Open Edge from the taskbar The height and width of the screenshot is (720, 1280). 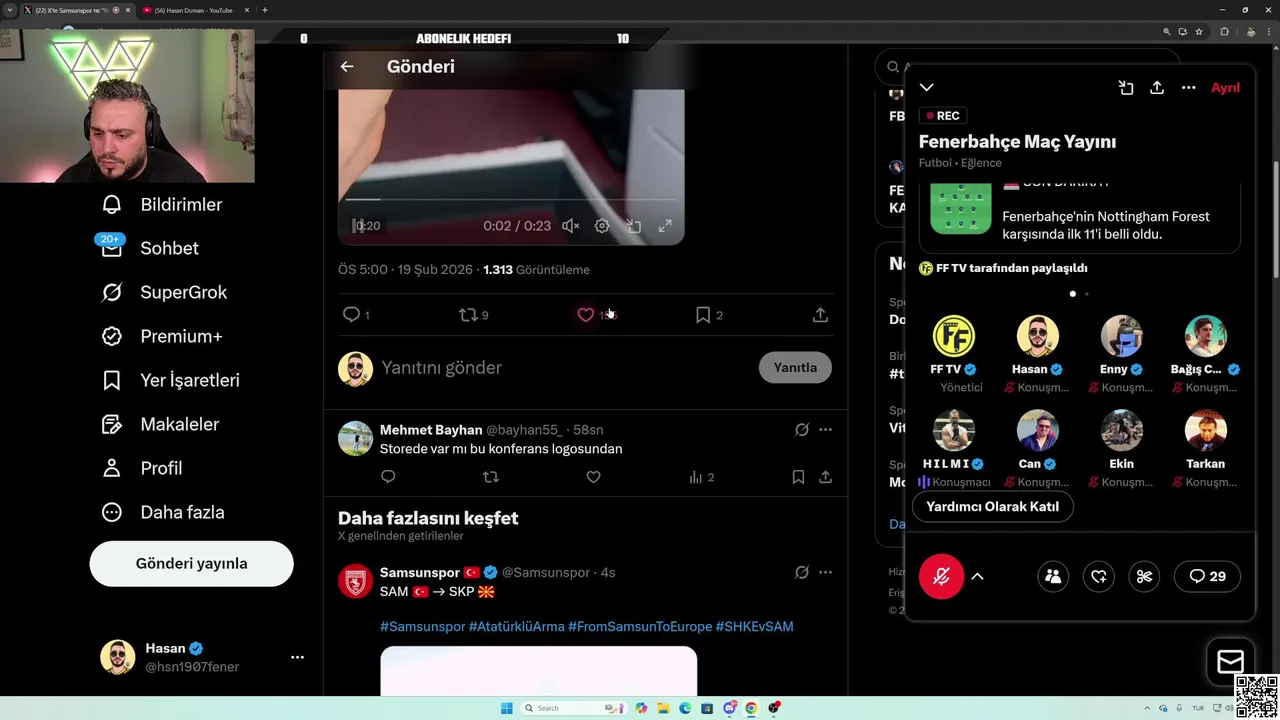click(x=685, y=708)
